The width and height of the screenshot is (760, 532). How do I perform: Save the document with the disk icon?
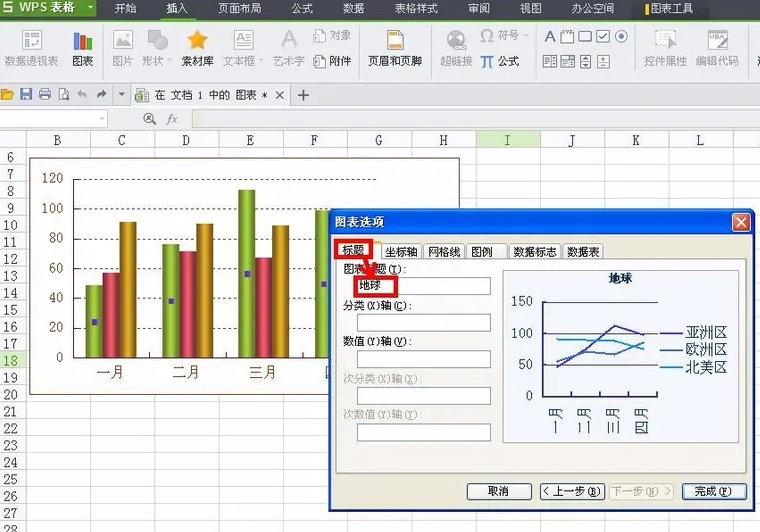point(26,94)
